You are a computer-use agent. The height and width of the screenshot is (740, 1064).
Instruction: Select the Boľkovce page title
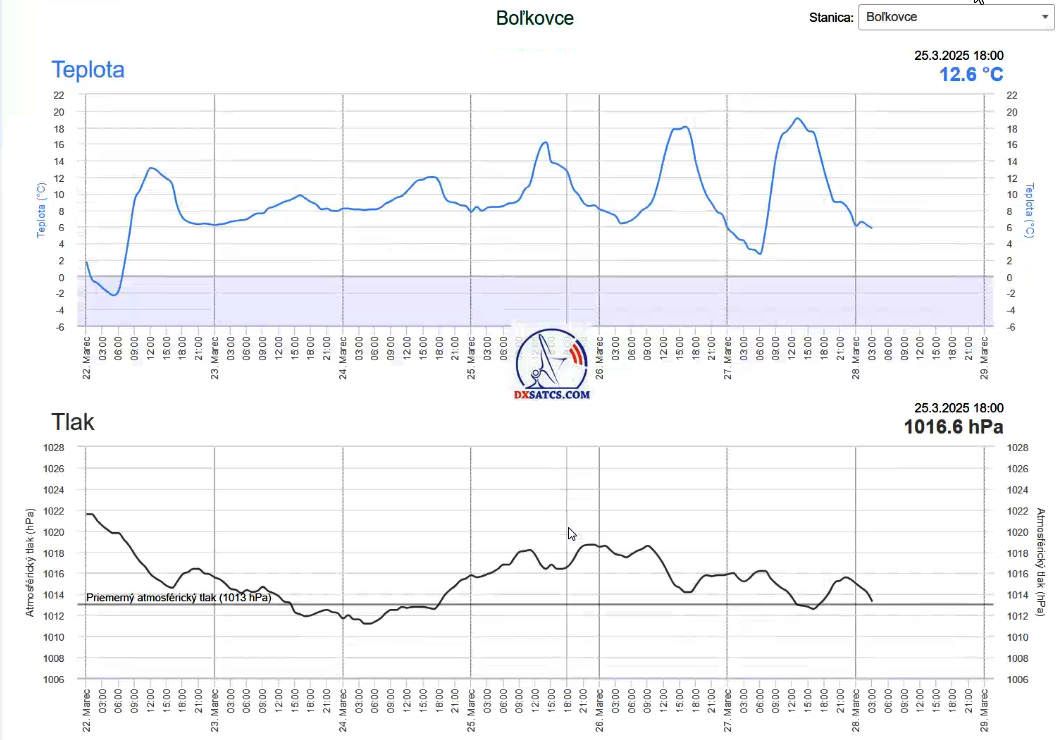pyautogui.click(x=534, y=18)
